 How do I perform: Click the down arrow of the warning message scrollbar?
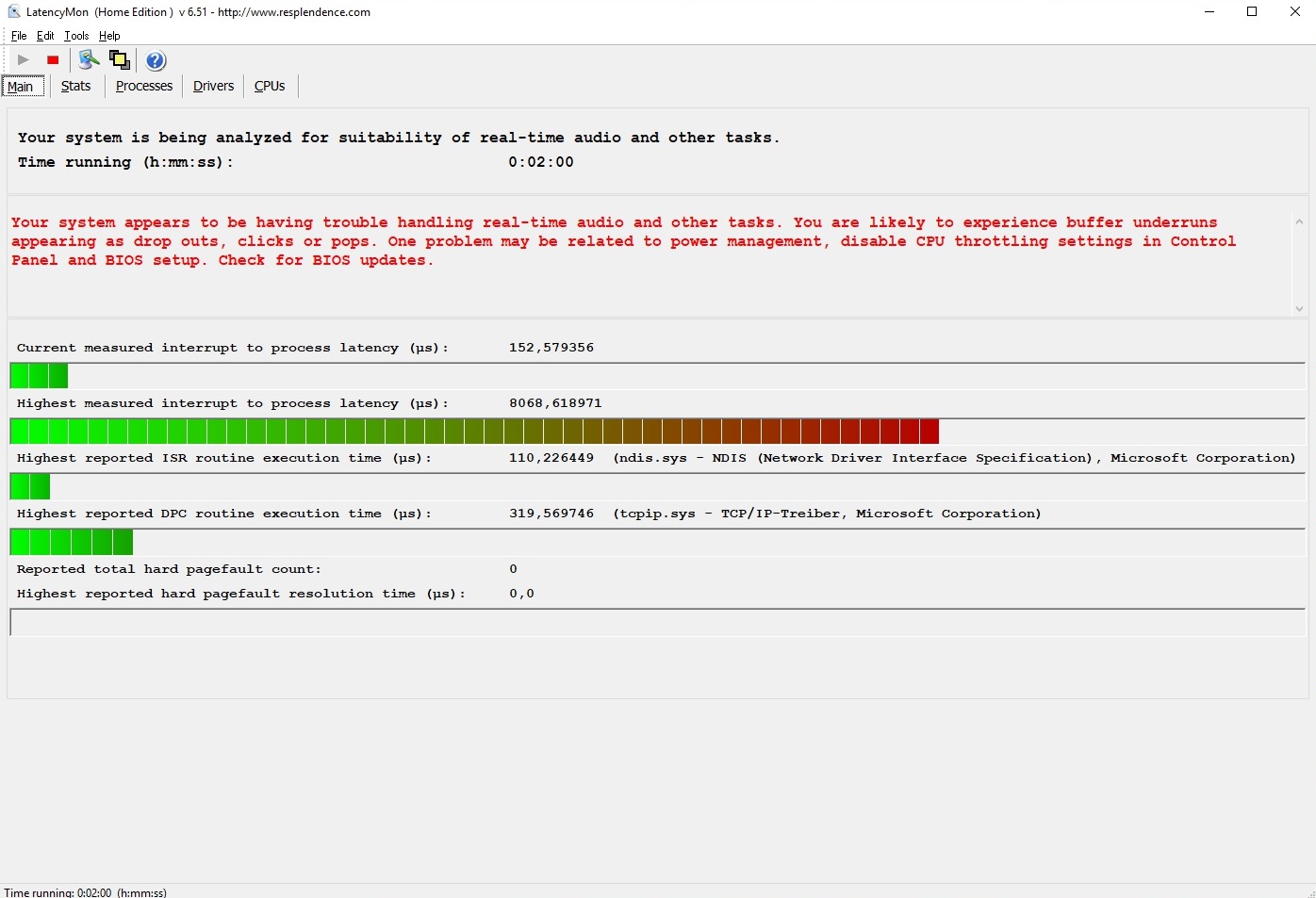point(1299,308)
